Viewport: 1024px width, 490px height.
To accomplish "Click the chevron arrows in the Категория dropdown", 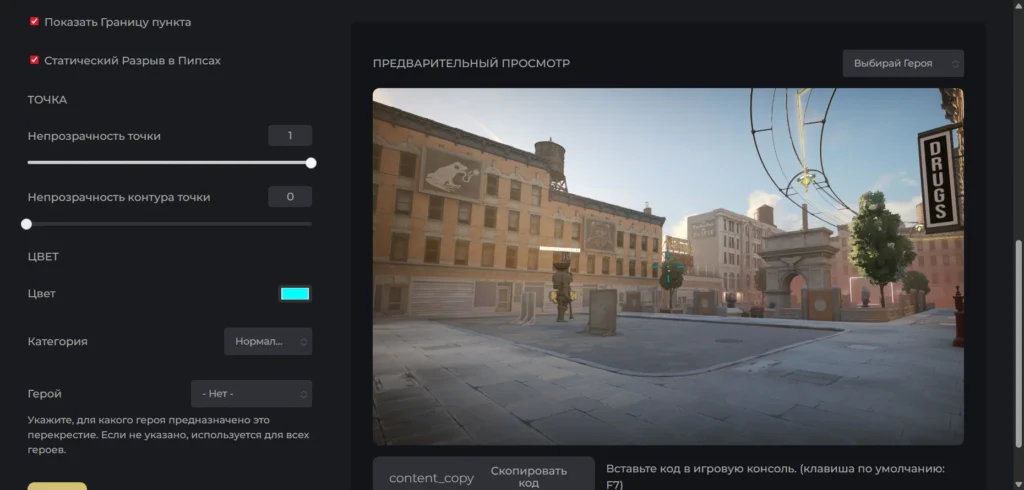I will tap(305, 342).
